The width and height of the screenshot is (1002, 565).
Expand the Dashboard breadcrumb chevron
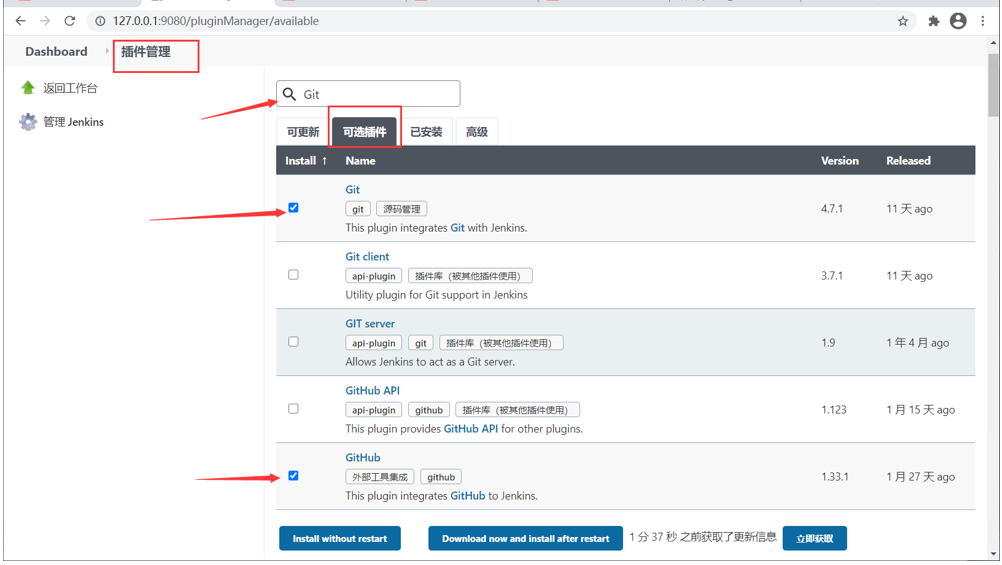107,51
